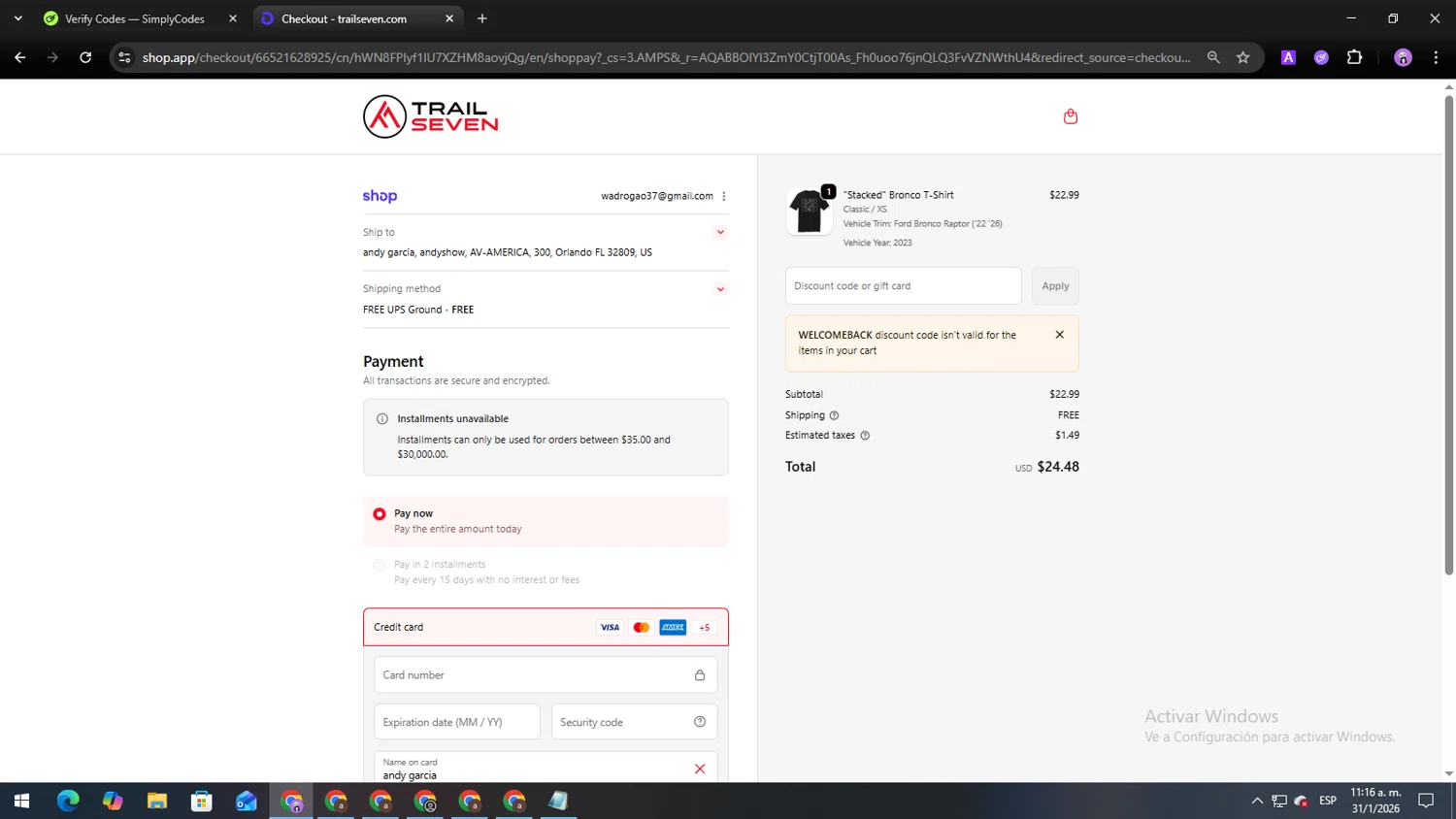Expand the Ship to address section
The image size is (1456, 819).
pyautogui.click(x=720, y=232)
